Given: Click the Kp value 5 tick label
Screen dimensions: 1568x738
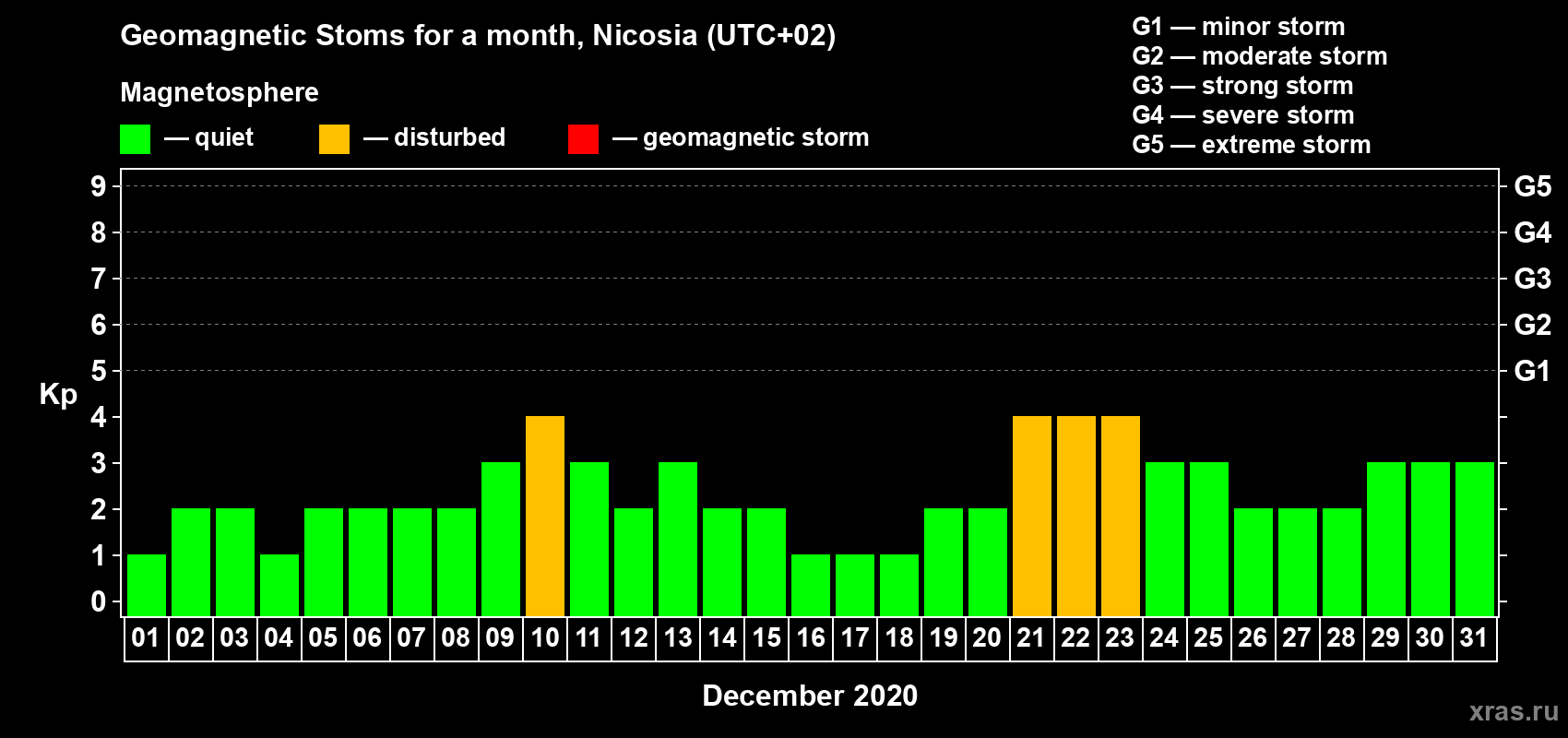Looking at the screenshot, I should coord(99,371).
